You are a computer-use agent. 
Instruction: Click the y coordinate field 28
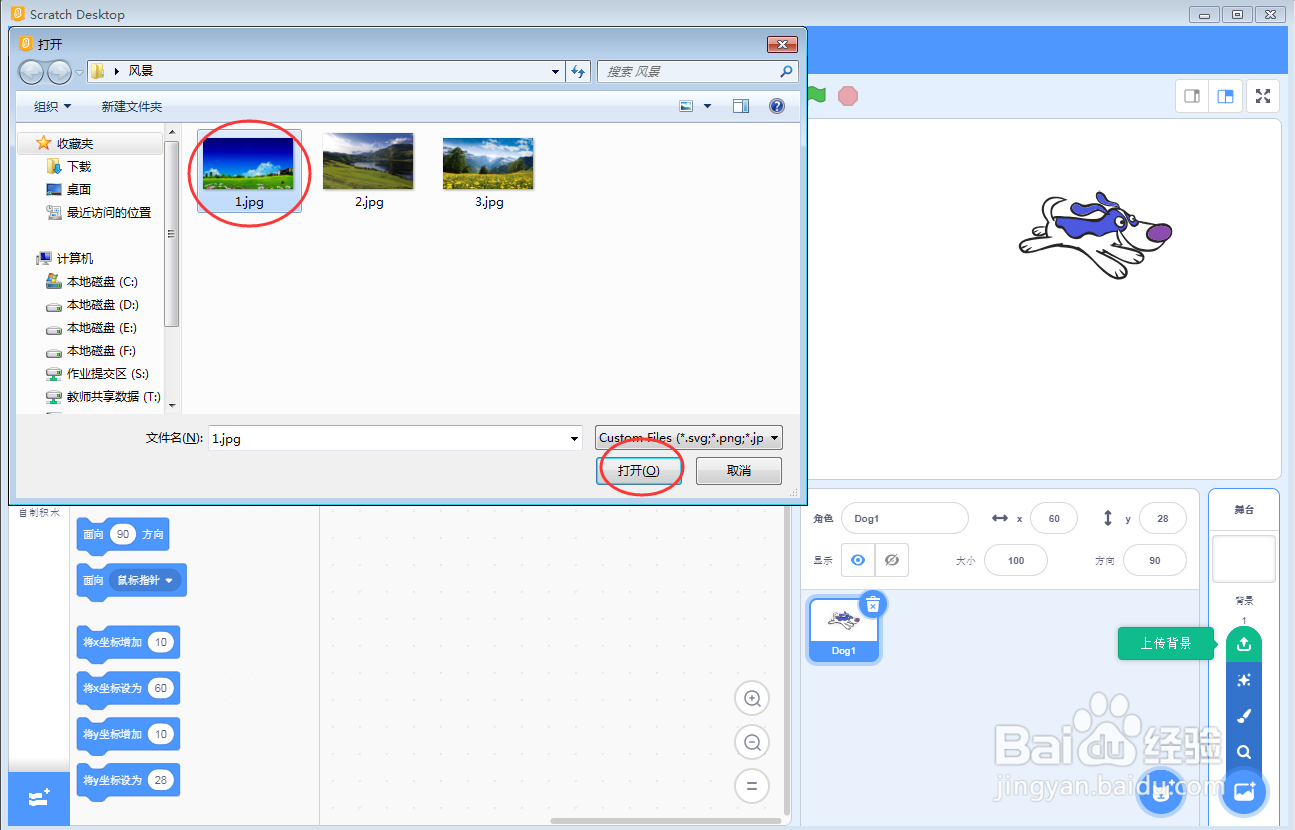pyautogui.click(x=1162, y=519)
